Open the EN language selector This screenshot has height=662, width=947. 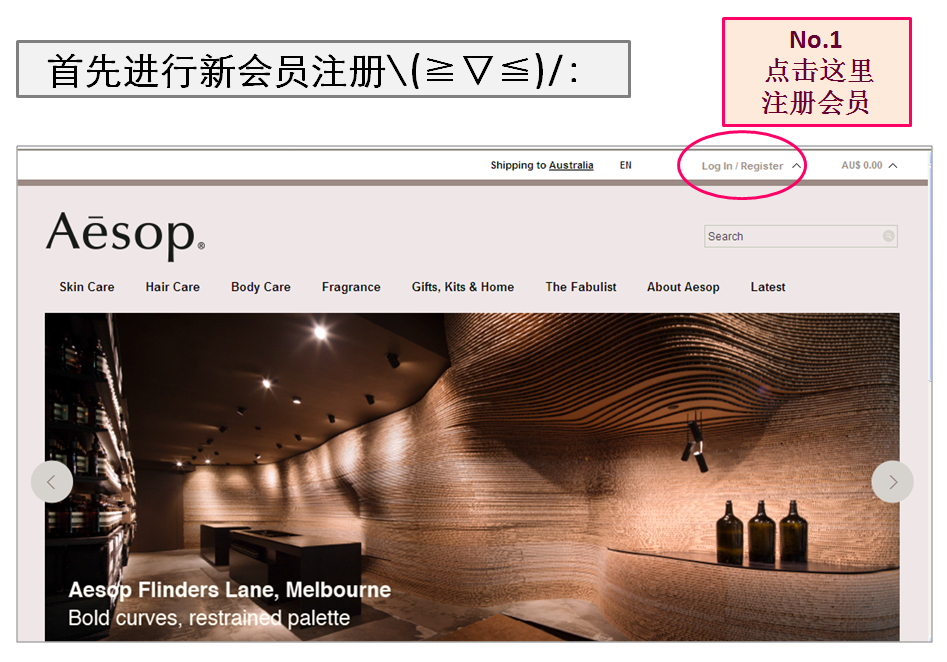[x=626, y=165]
